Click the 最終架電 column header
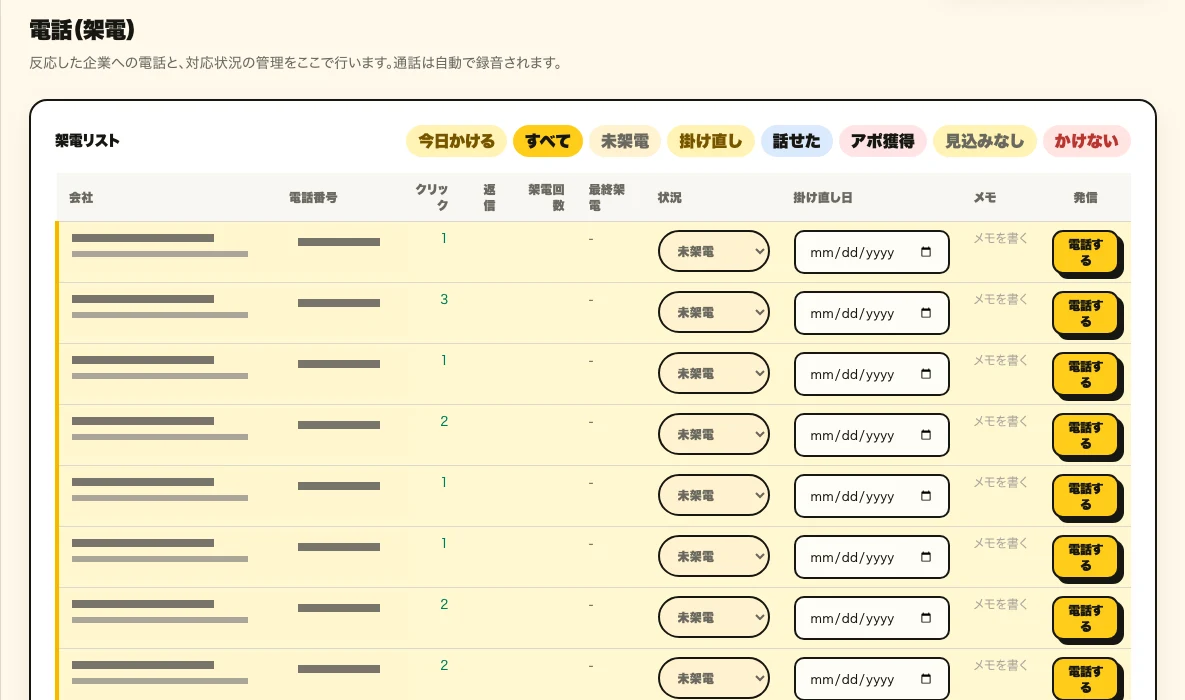The height and width of the screenshot is (700, 1185). click(607, 197)
